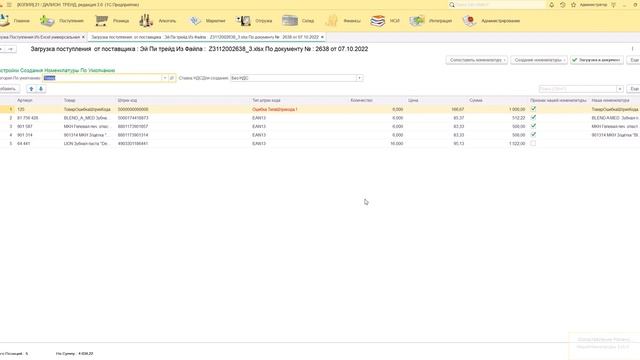
Task: Open the value in category field
Action: point(172,78)
